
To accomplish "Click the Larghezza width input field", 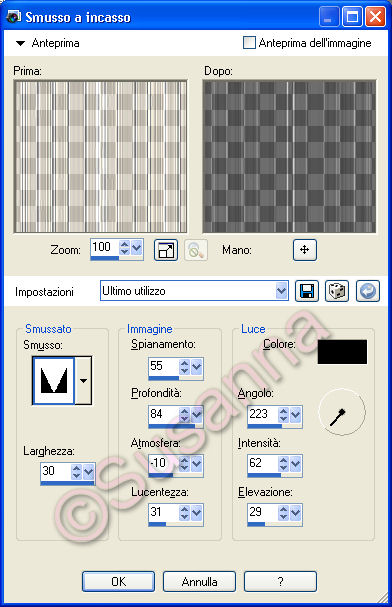I will coord(56,471).
